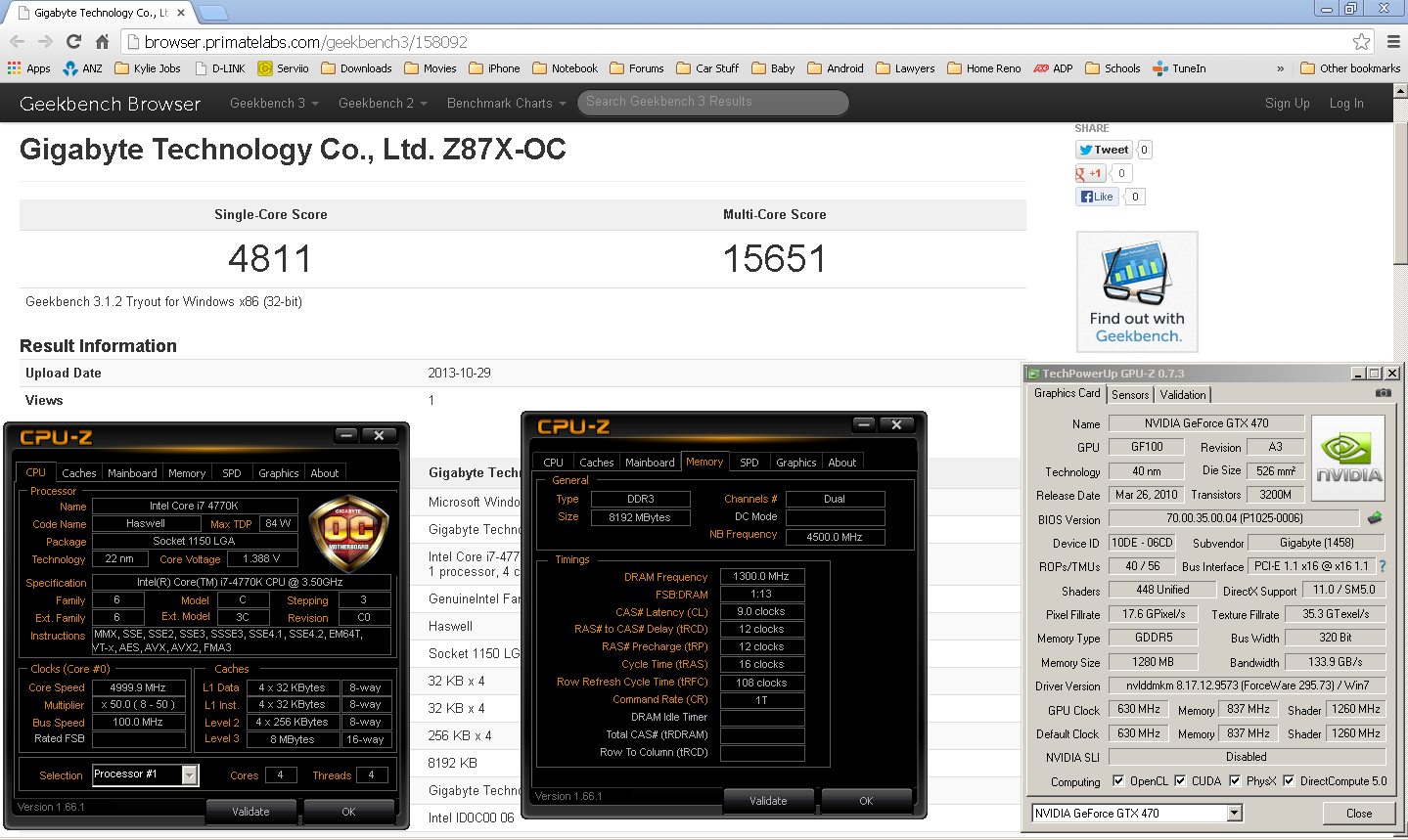The image size is (1408, 840).
Task: Open the Log In link
Action: pos(1346,103)
